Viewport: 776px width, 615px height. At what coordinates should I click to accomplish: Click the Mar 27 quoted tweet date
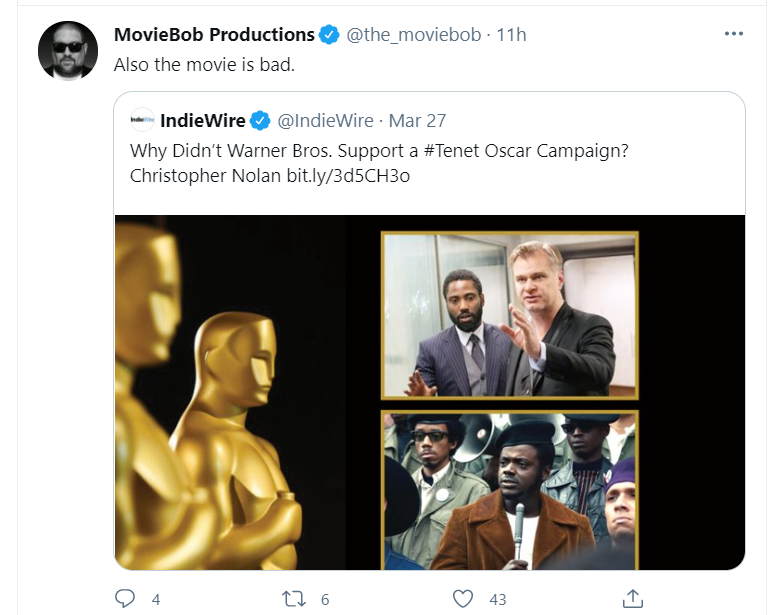click(x=417, y=121)
